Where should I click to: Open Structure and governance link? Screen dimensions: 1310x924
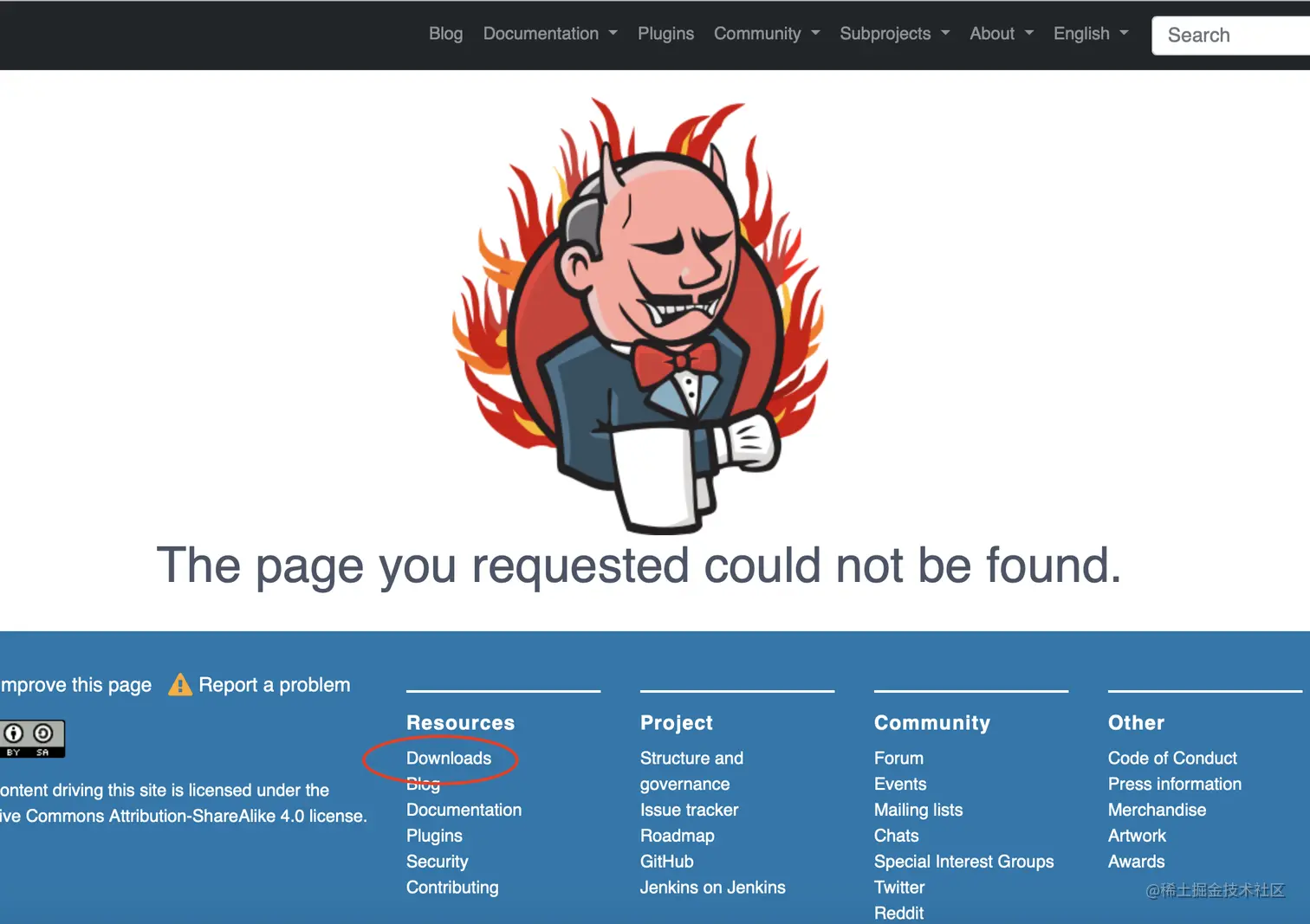coord(691,771)
